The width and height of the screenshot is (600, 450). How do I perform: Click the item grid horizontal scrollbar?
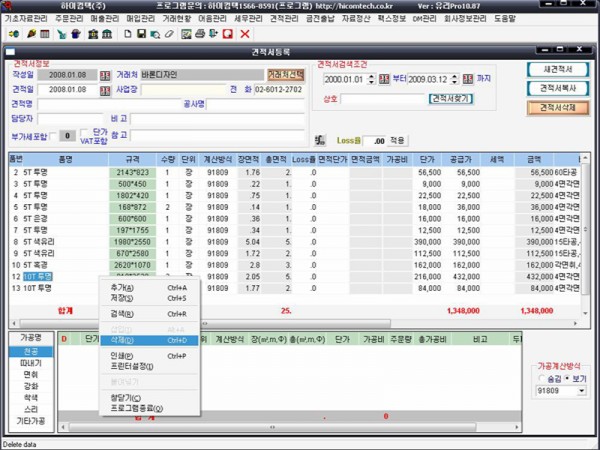294,323
